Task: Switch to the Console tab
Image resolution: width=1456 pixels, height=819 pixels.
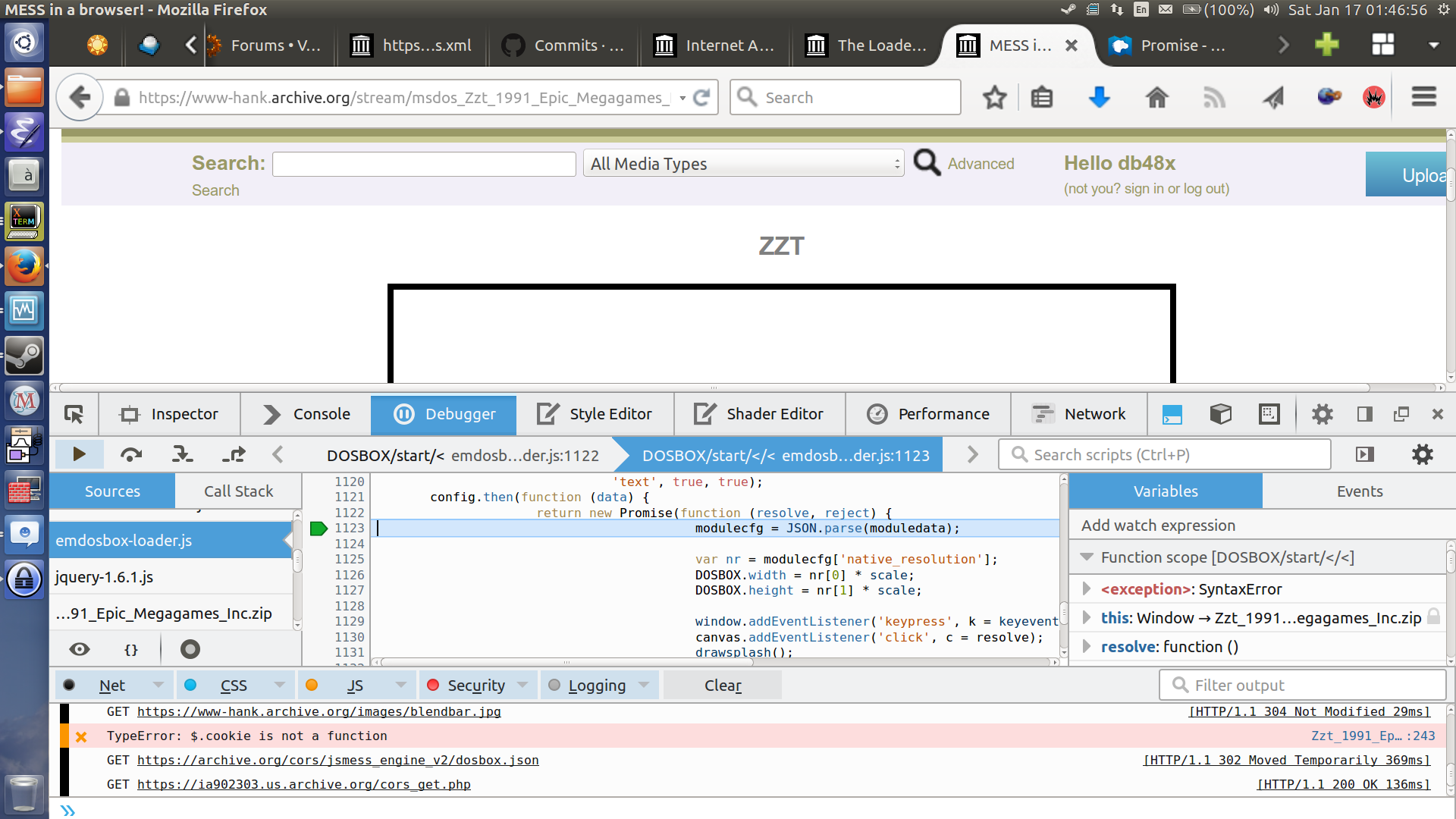Action: click(306, 414)
